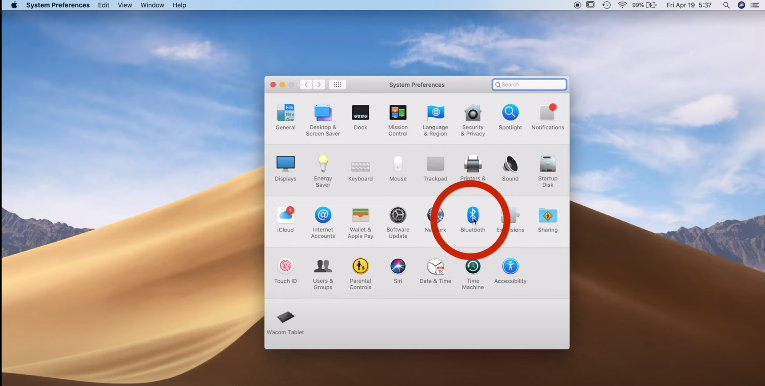Open Time Machine preferences
765x386 pixels.
tap(473, 273)
